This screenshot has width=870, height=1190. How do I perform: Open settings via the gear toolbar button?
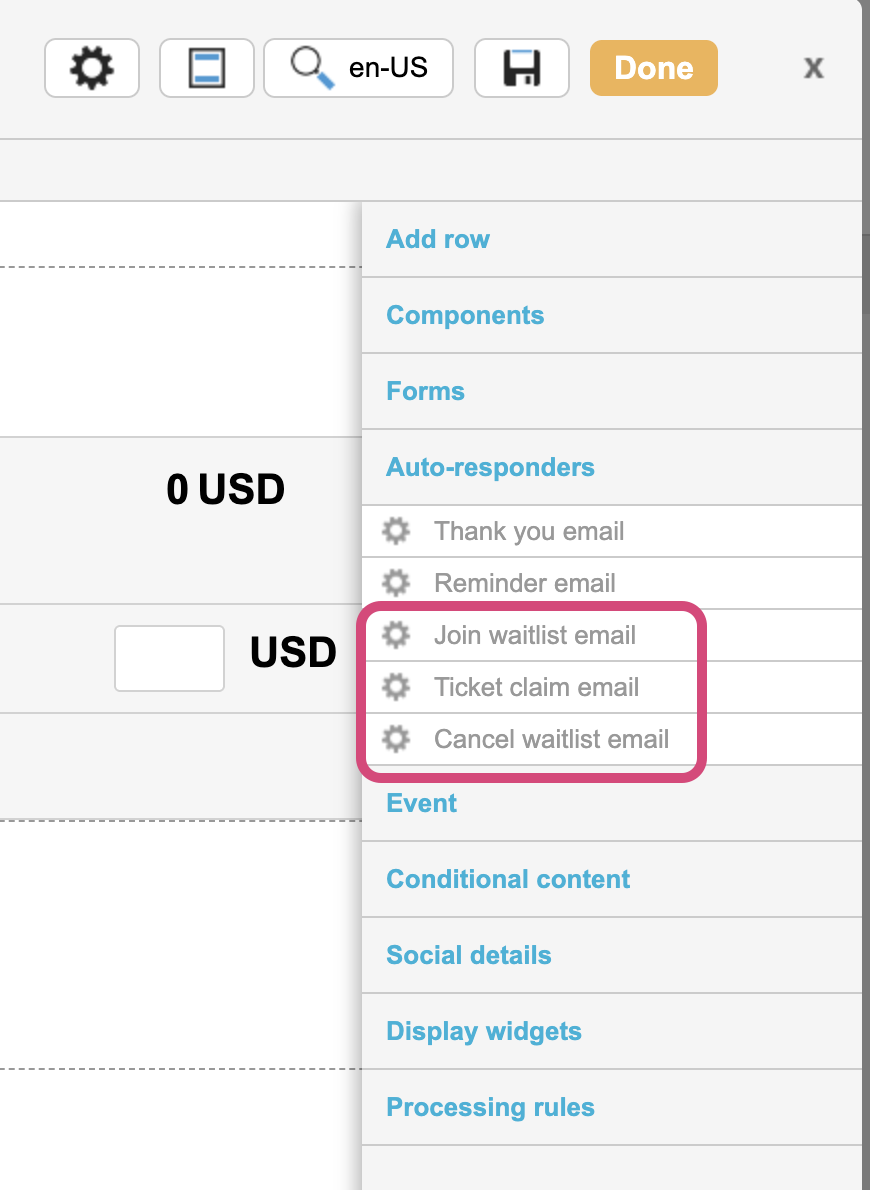click(92, 68)
